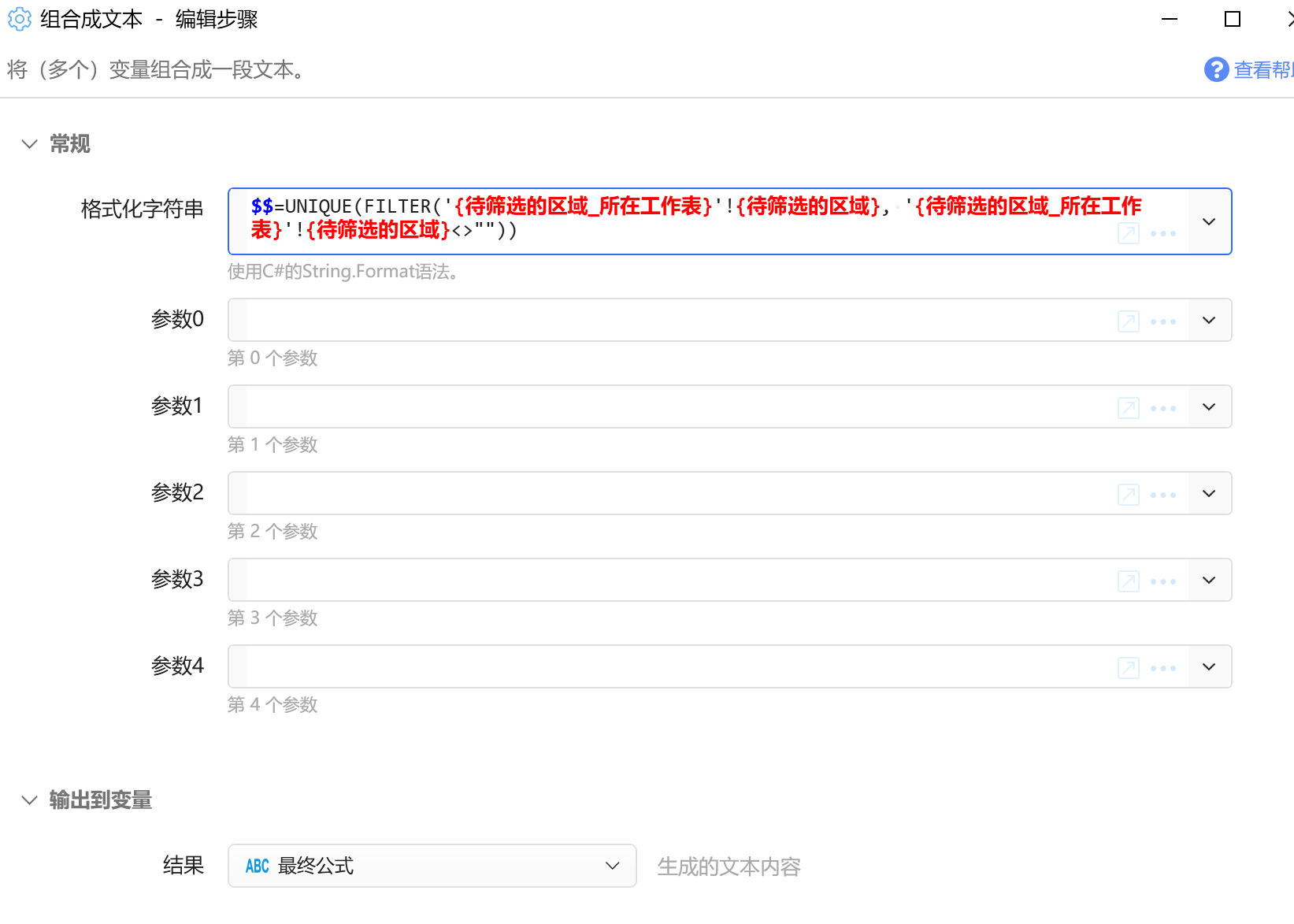The width and height of the screenshot is (1294, 924).
Task: Open expression editor icon for 参数0
Action: click(1128, 321)
